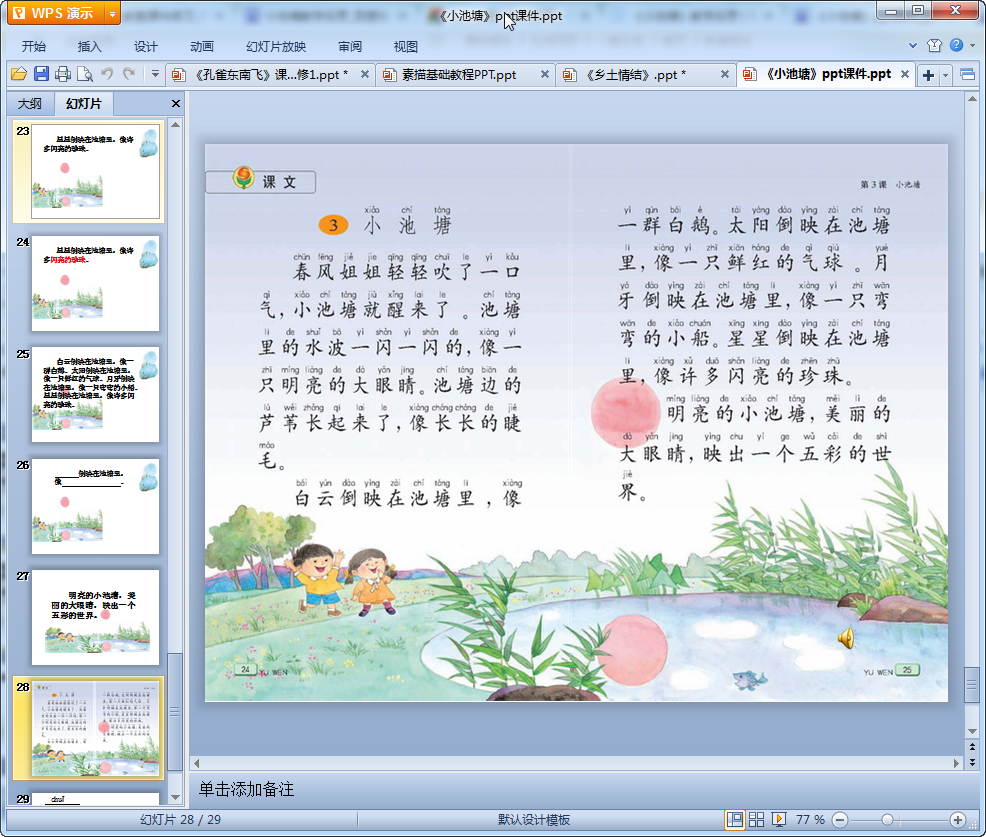Click the speaker audio icon on slide
The image size is (986, 837).
[846, 638]
